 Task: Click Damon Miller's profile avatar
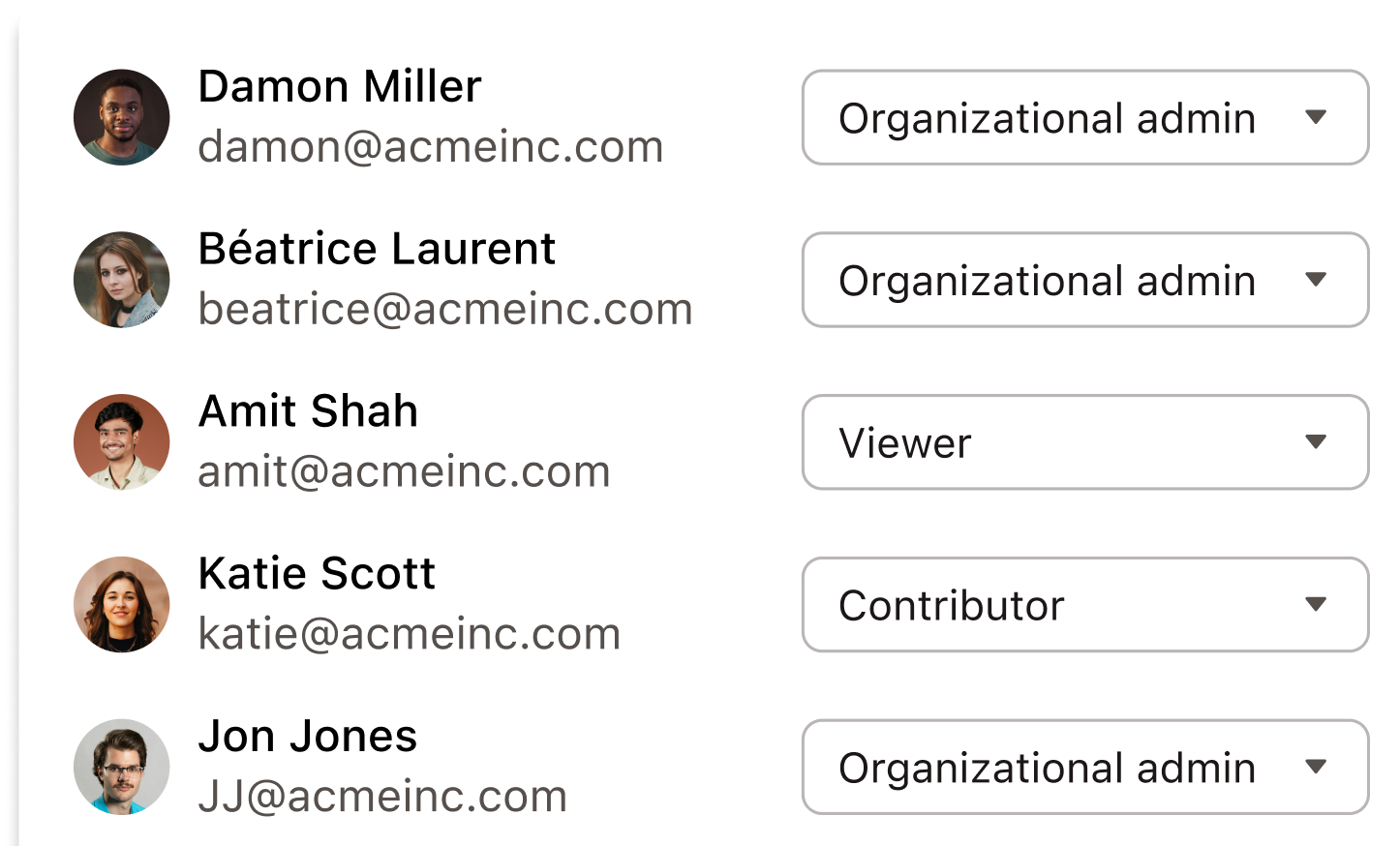tap(122, 117)
